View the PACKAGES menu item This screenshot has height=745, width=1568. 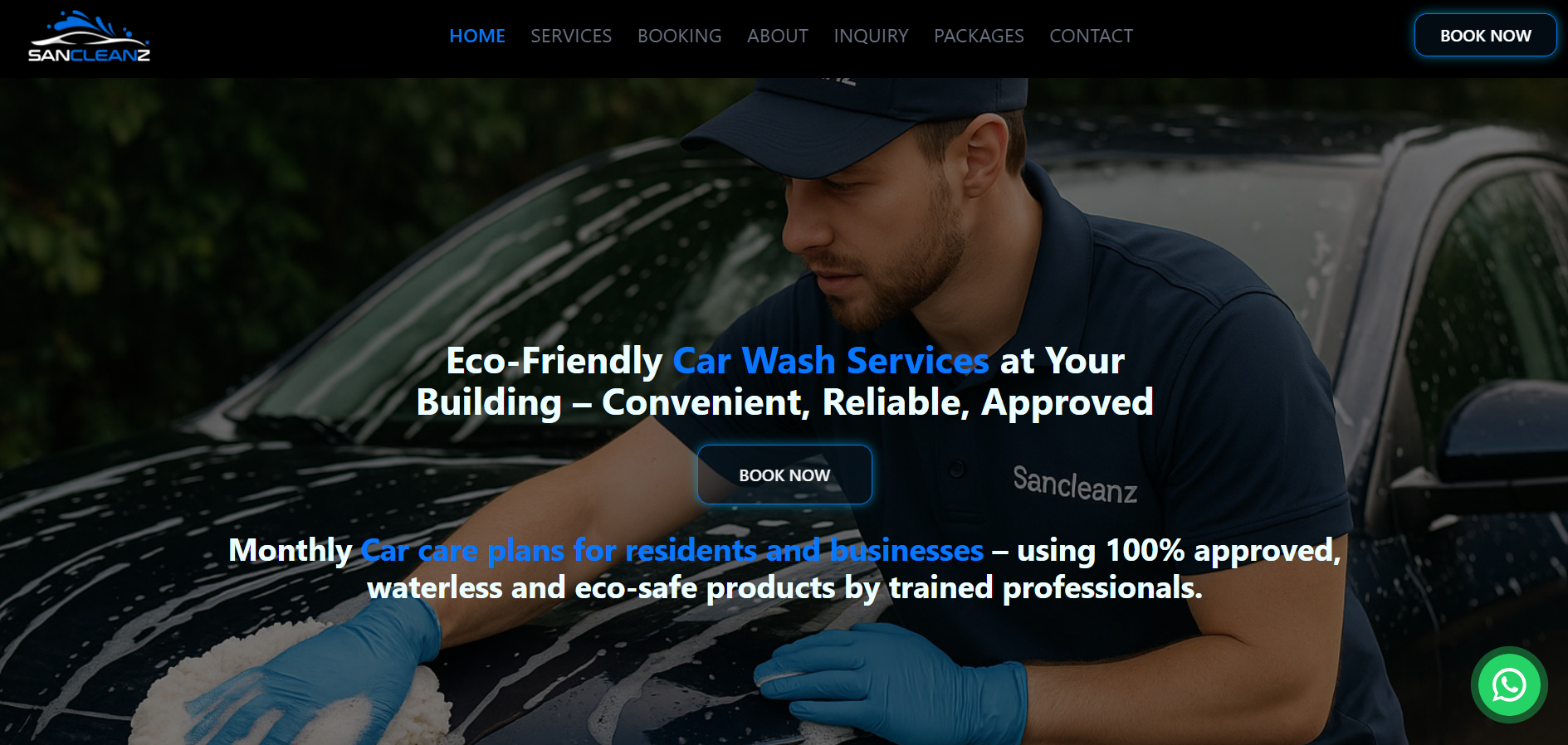click(979, 36)
